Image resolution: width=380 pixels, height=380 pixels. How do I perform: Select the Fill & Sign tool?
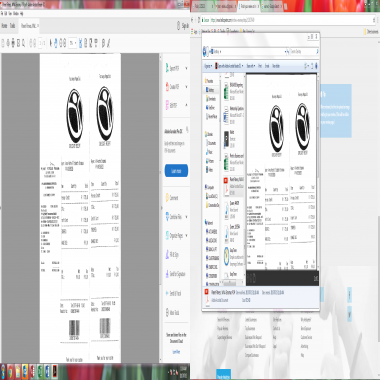pos(172,255)
